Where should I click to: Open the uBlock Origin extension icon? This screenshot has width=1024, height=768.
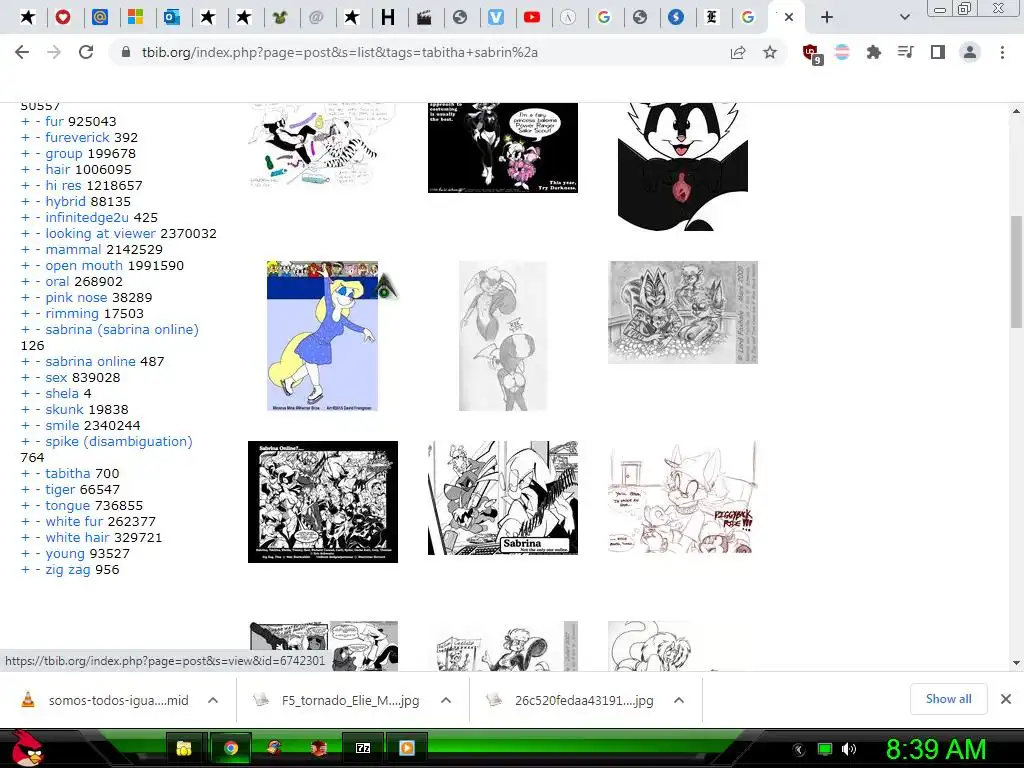click(812, 54)
